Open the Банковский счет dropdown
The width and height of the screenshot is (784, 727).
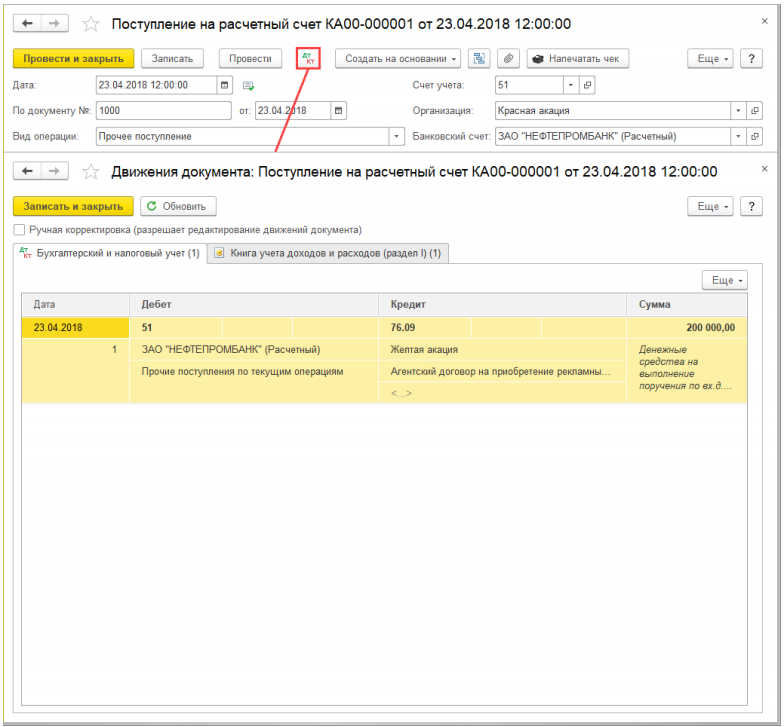click(x=738, y=136)
